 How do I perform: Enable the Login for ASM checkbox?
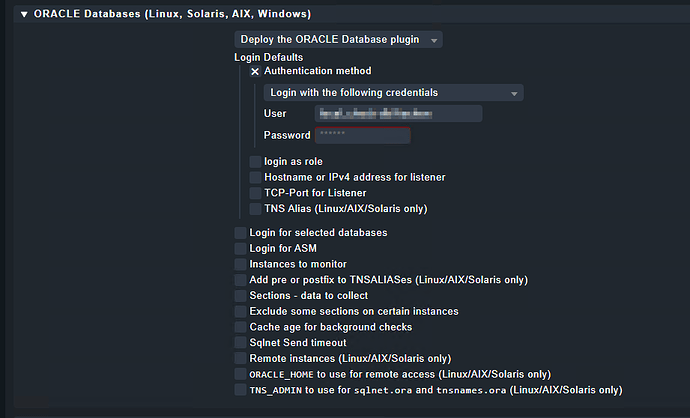click(x=240, y=248)
